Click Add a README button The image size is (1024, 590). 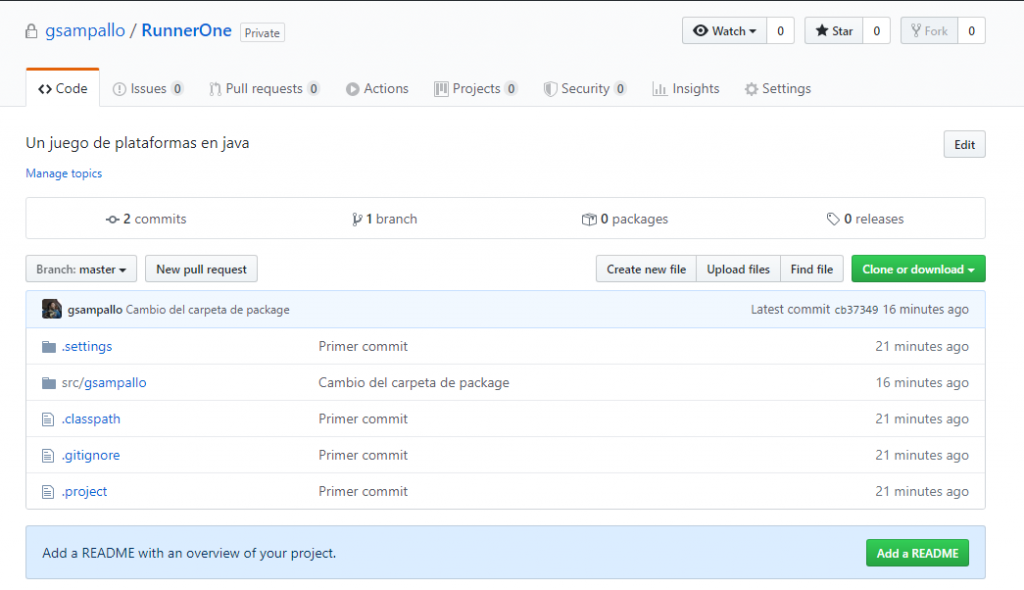pyautogui.click(x=918, y=553)
